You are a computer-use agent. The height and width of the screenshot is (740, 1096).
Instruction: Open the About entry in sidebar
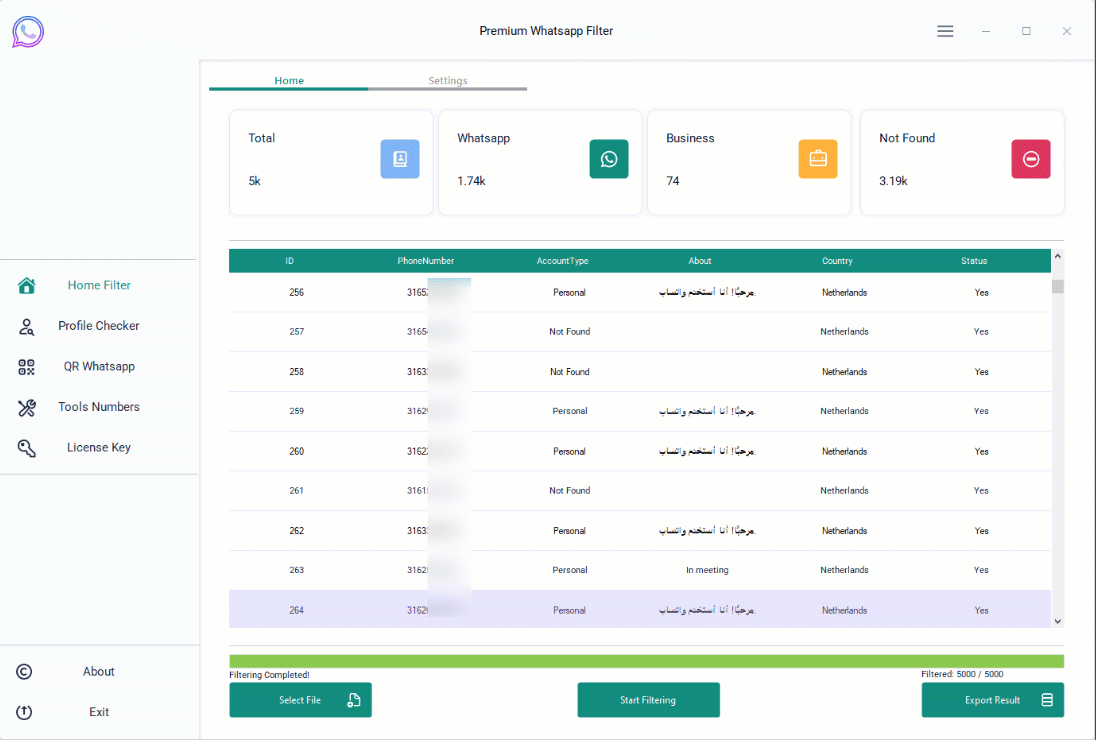click(99, 672)
